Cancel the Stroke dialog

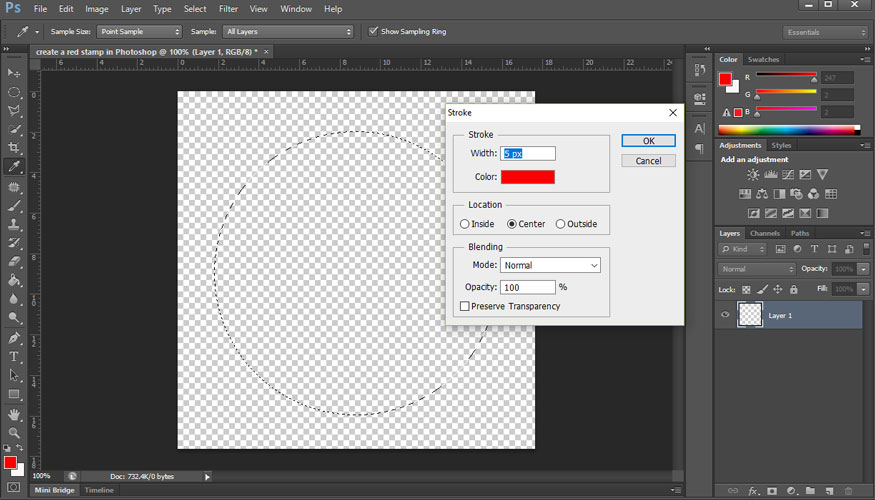pyautogui.click(x=648, y=160)
